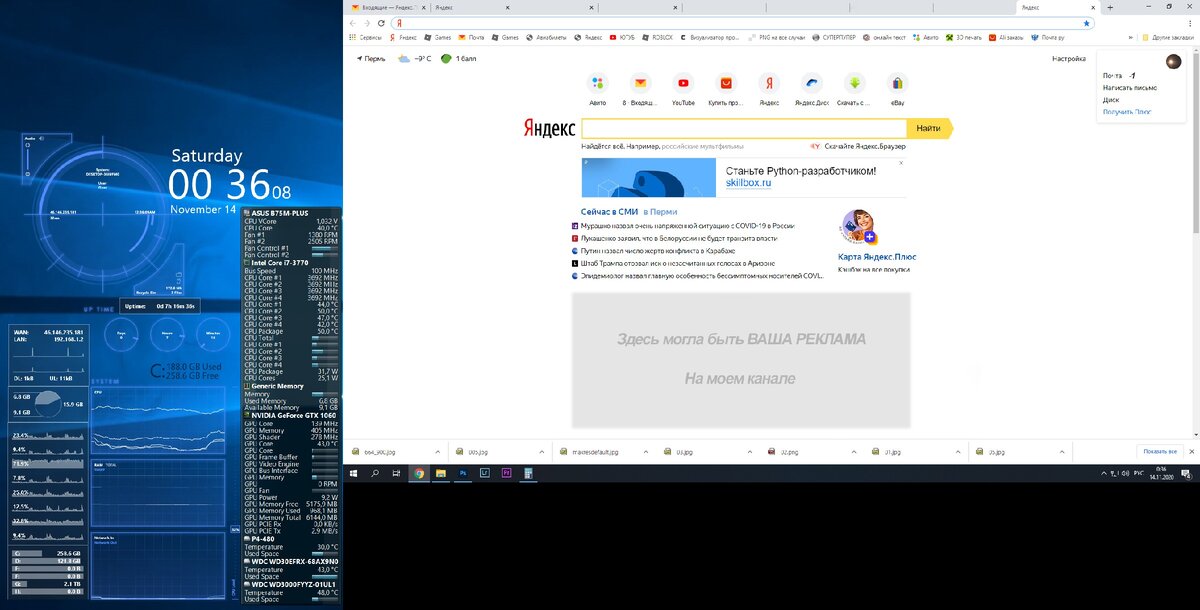Viewport: 1200px width, 610px height.
Task: Open options for 005.jpg download
Action: click(544, 452)
